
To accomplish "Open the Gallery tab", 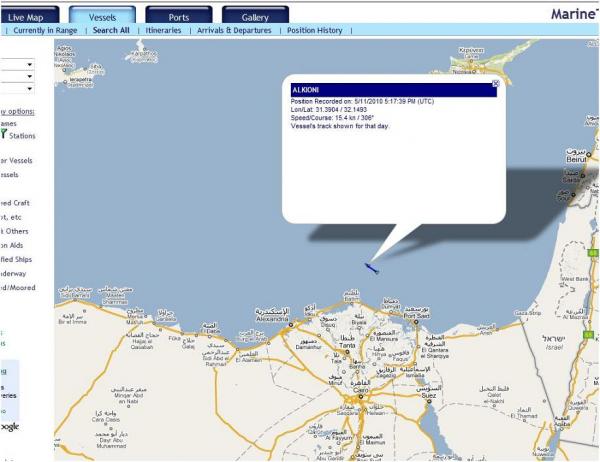I will (254, 15).
